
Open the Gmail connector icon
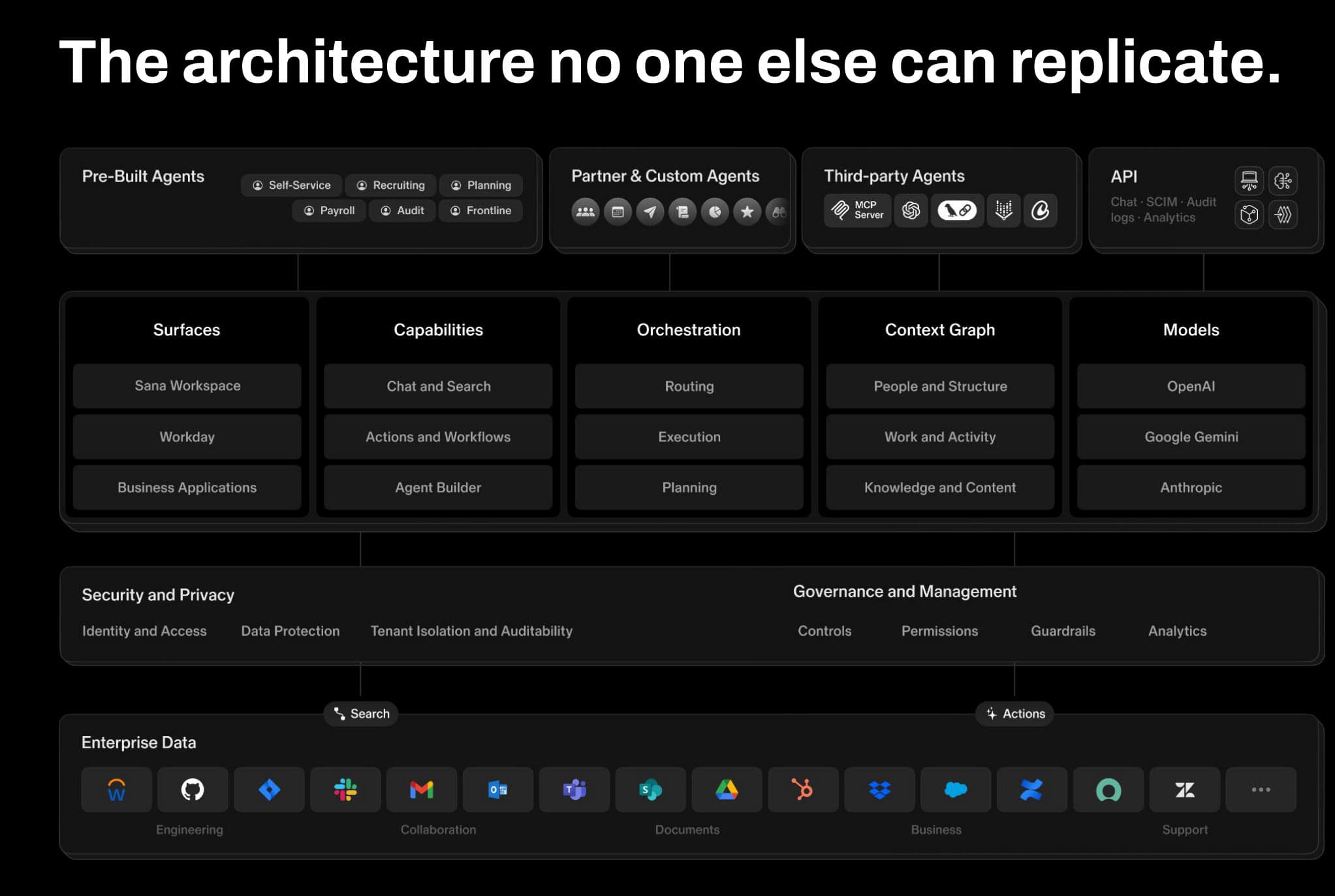coord(422,790)
